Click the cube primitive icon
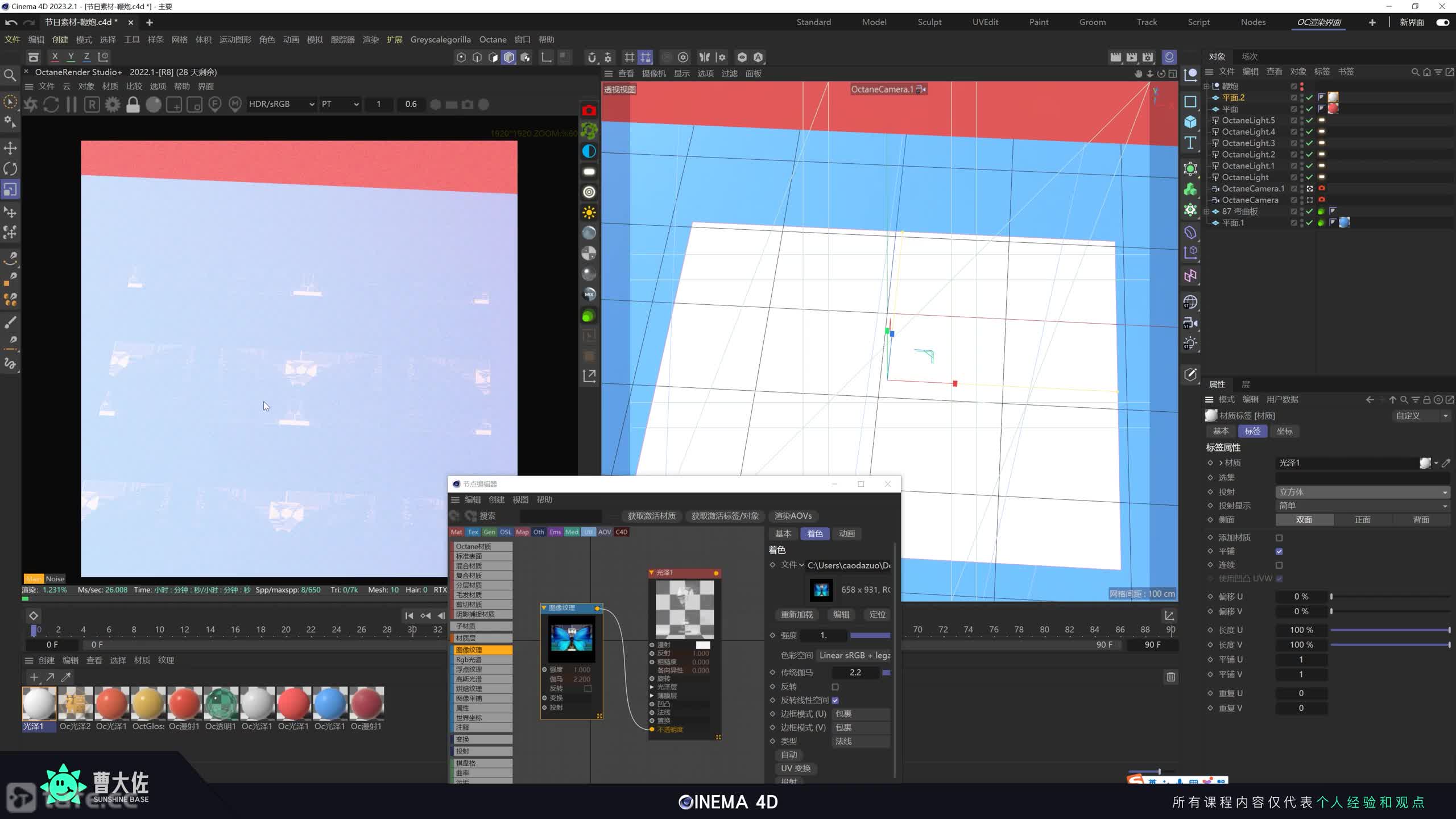 point(1190,122)
